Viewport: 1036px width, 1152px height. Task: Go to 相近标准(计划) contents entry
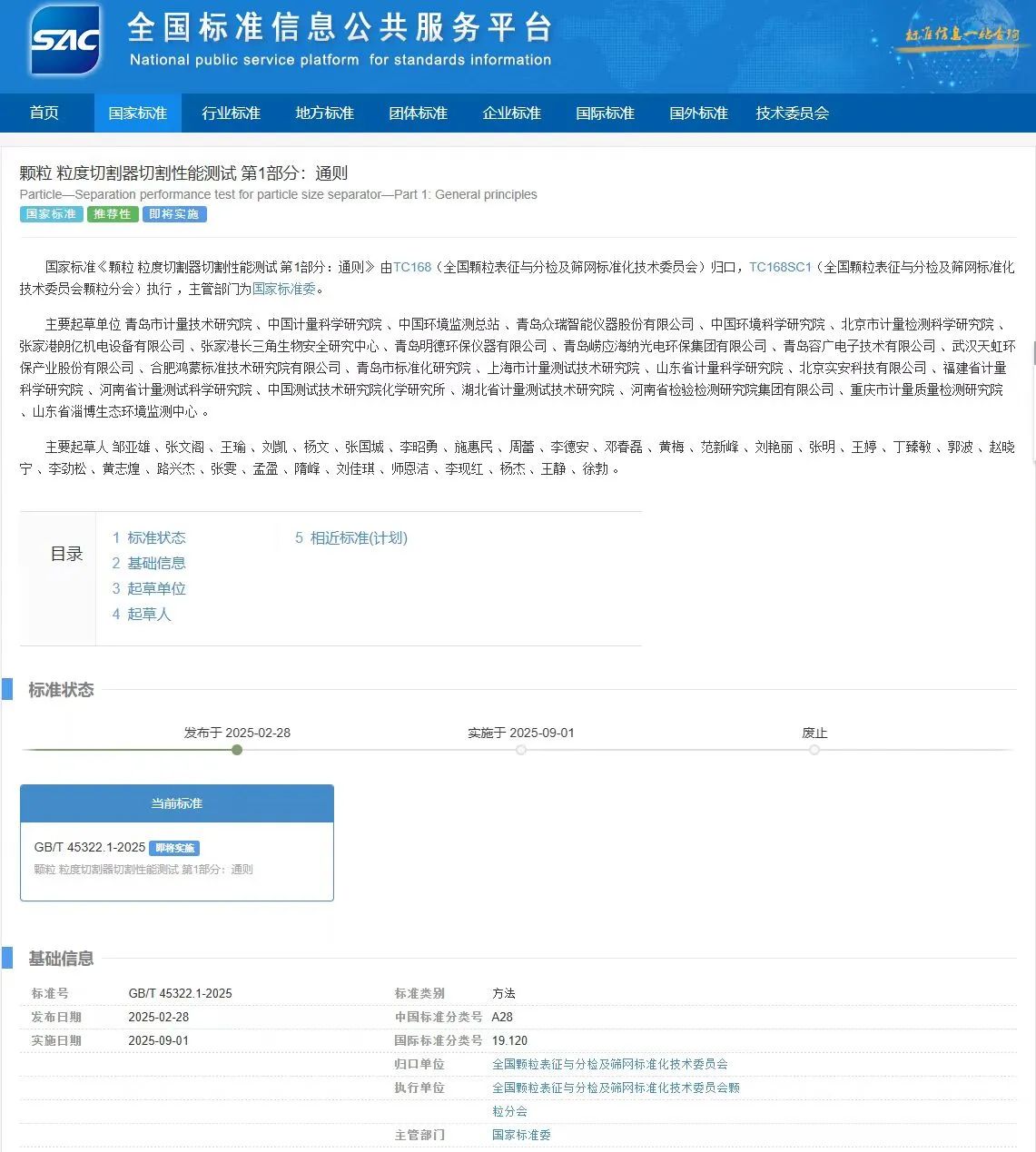pos(358,538)
